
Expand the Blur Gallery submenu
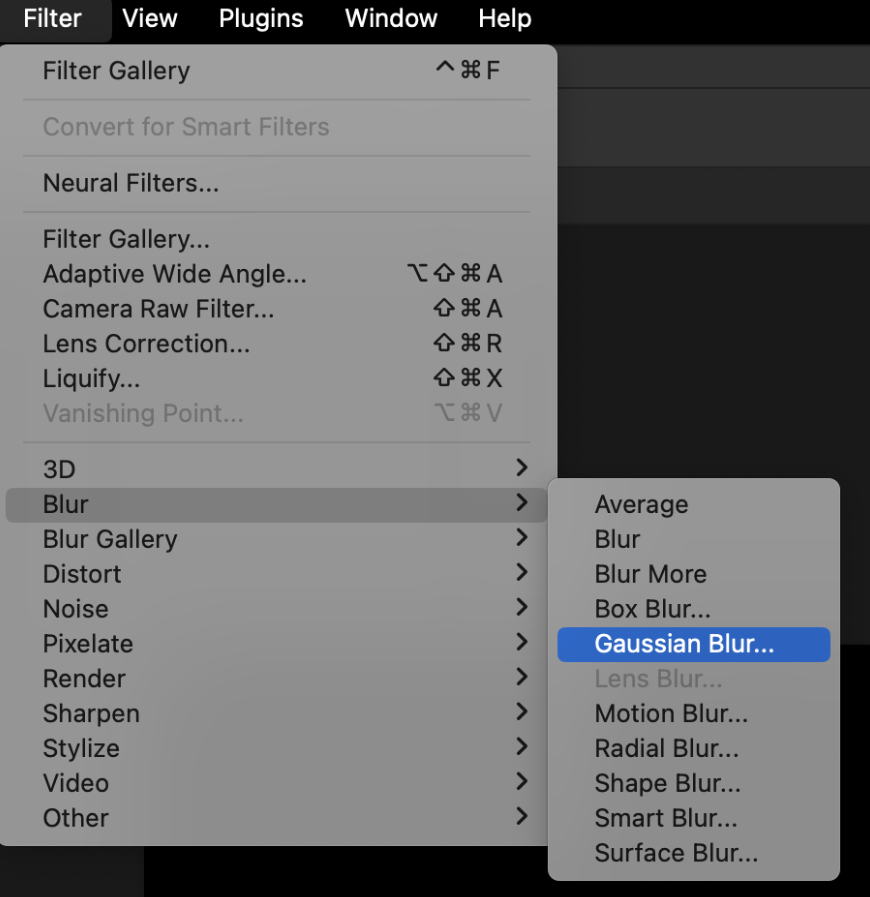(110, 539)
